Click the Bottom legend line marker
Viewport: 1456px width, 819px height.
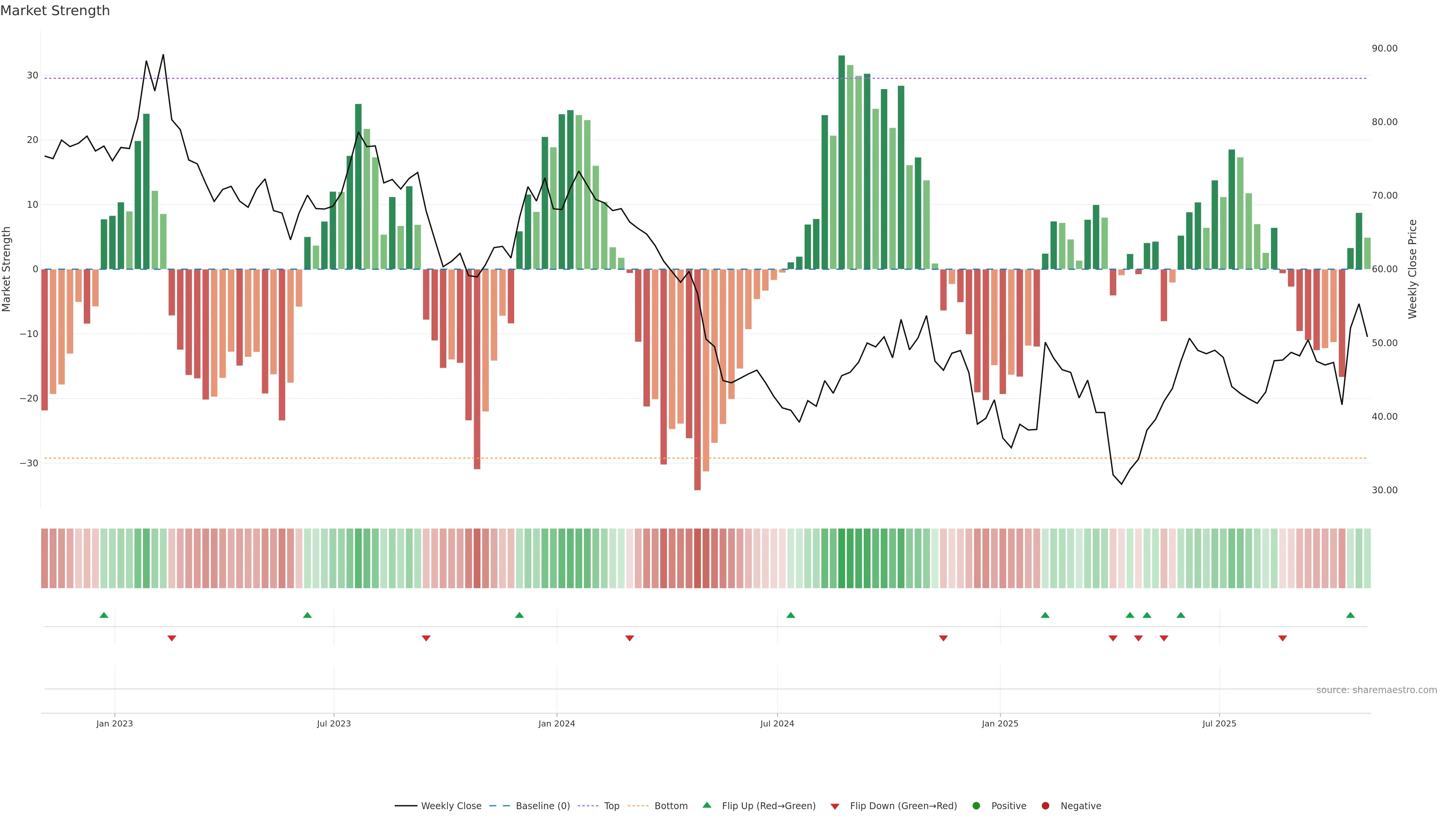tap(638, 806)
